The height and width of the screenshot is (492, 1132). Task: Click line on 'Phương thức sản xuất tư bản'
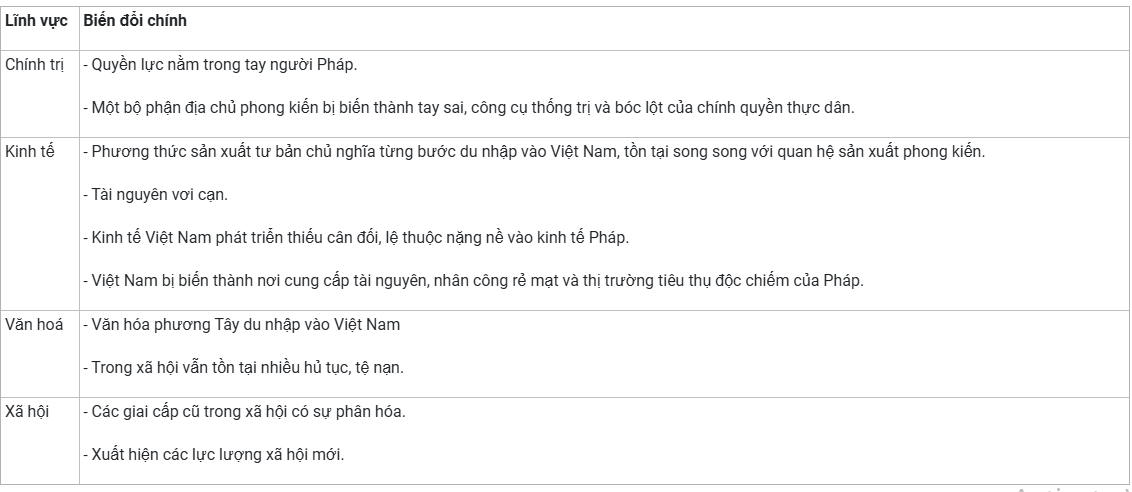pos(534,152)
